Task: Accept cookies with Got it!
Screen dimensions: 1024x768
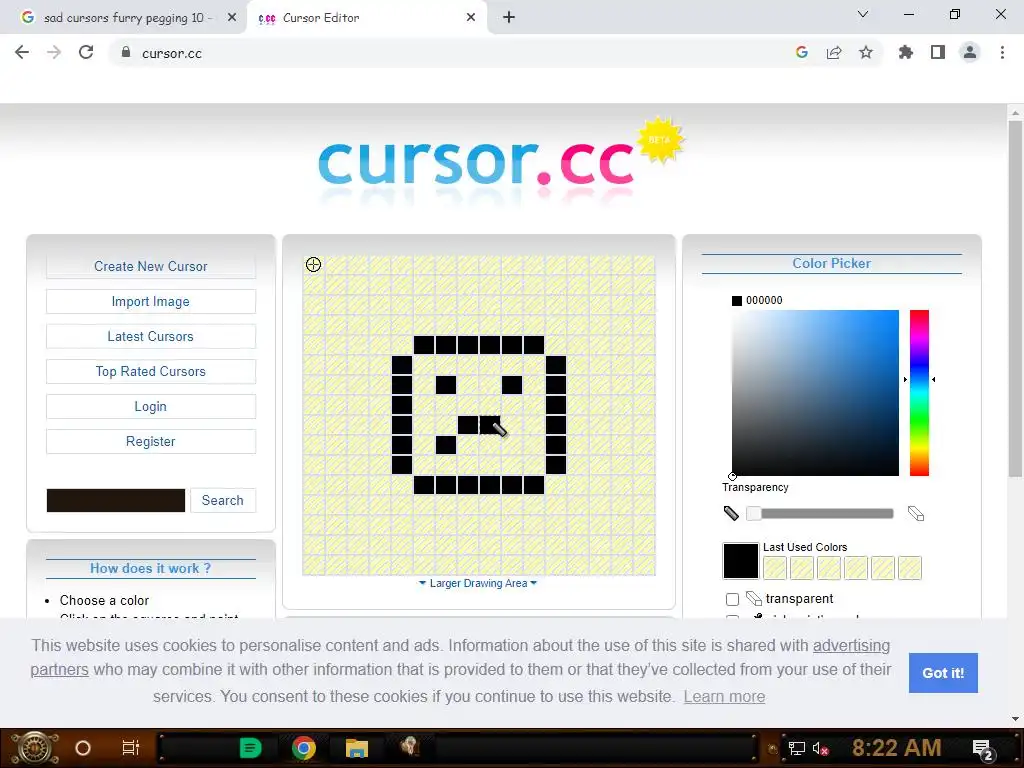Action: (943, 673)
